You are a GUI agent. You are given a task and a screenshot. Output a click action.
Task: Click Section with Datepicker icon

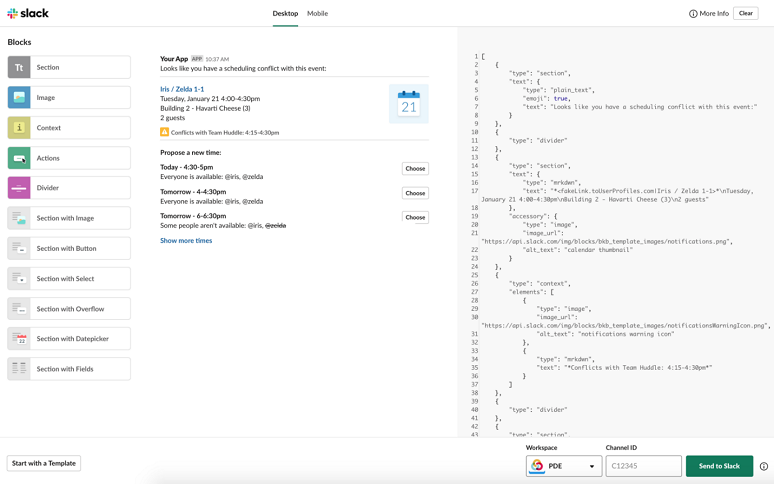19,339
